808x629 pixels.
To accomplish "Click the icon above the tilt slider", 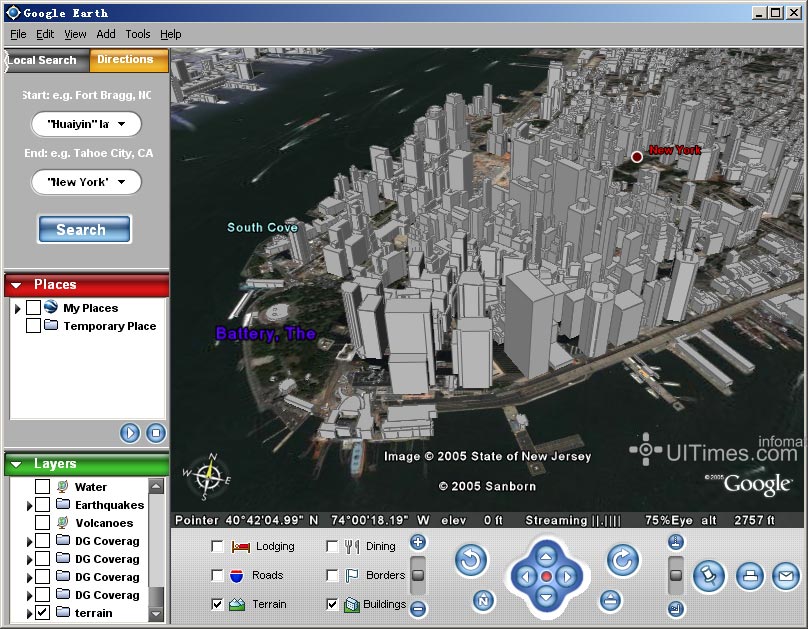I will tap(676, 542).
